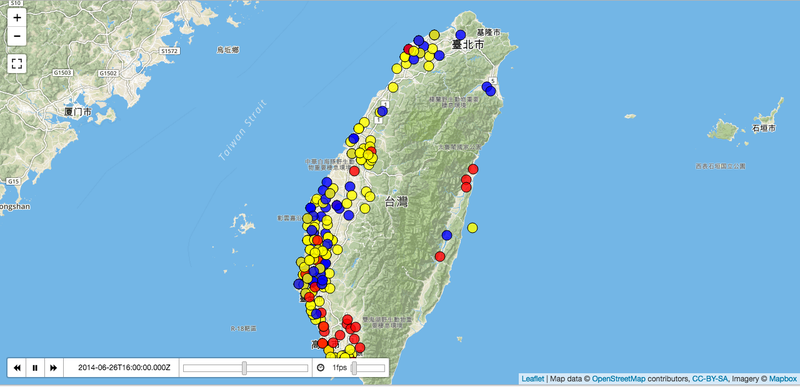800x387 pixels.
Task: Click the clock speed icon
Action: click(x=320, y=368)
